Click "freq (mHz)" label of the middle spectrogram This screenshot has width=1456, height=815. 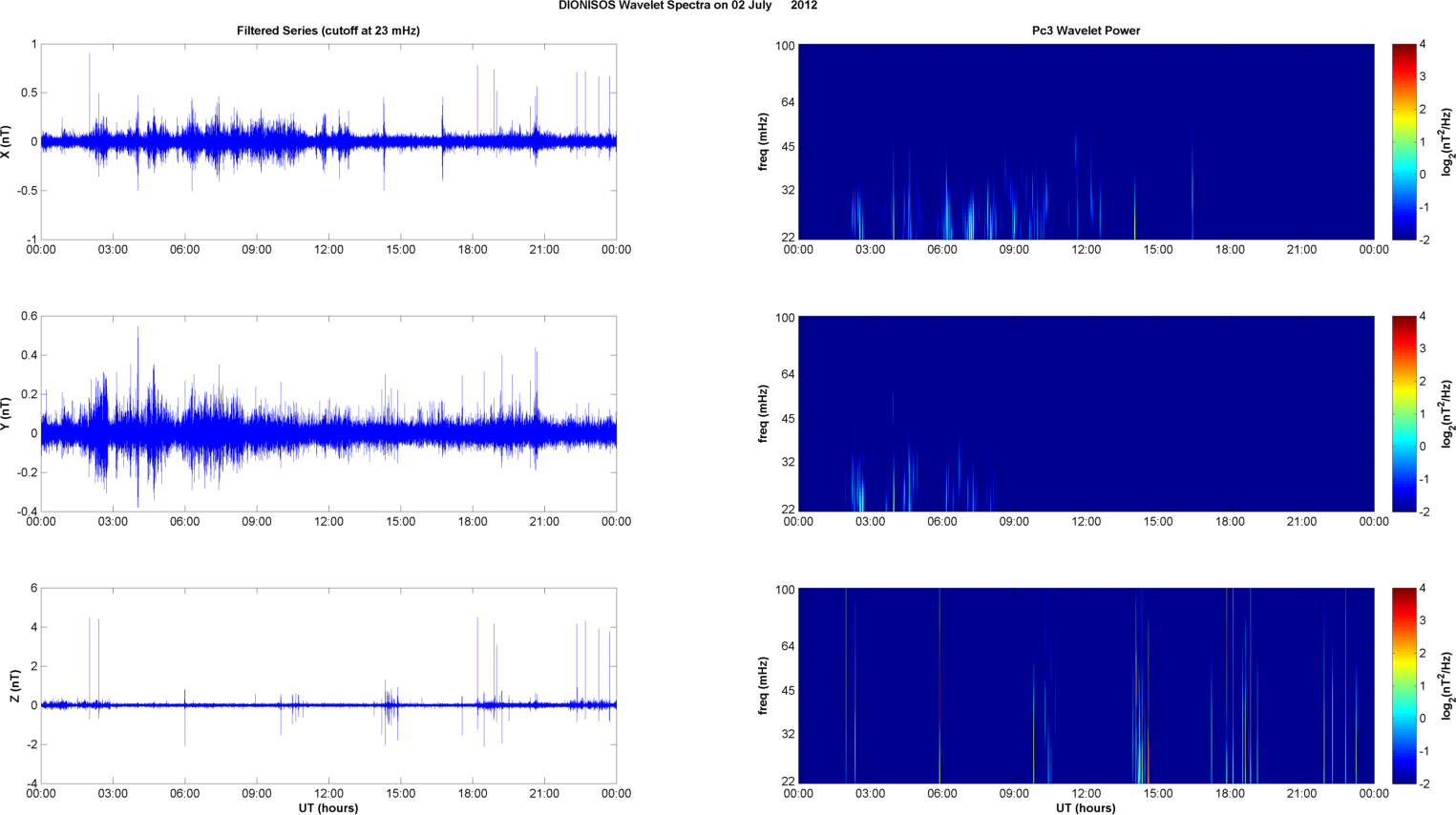click(764, 414)
